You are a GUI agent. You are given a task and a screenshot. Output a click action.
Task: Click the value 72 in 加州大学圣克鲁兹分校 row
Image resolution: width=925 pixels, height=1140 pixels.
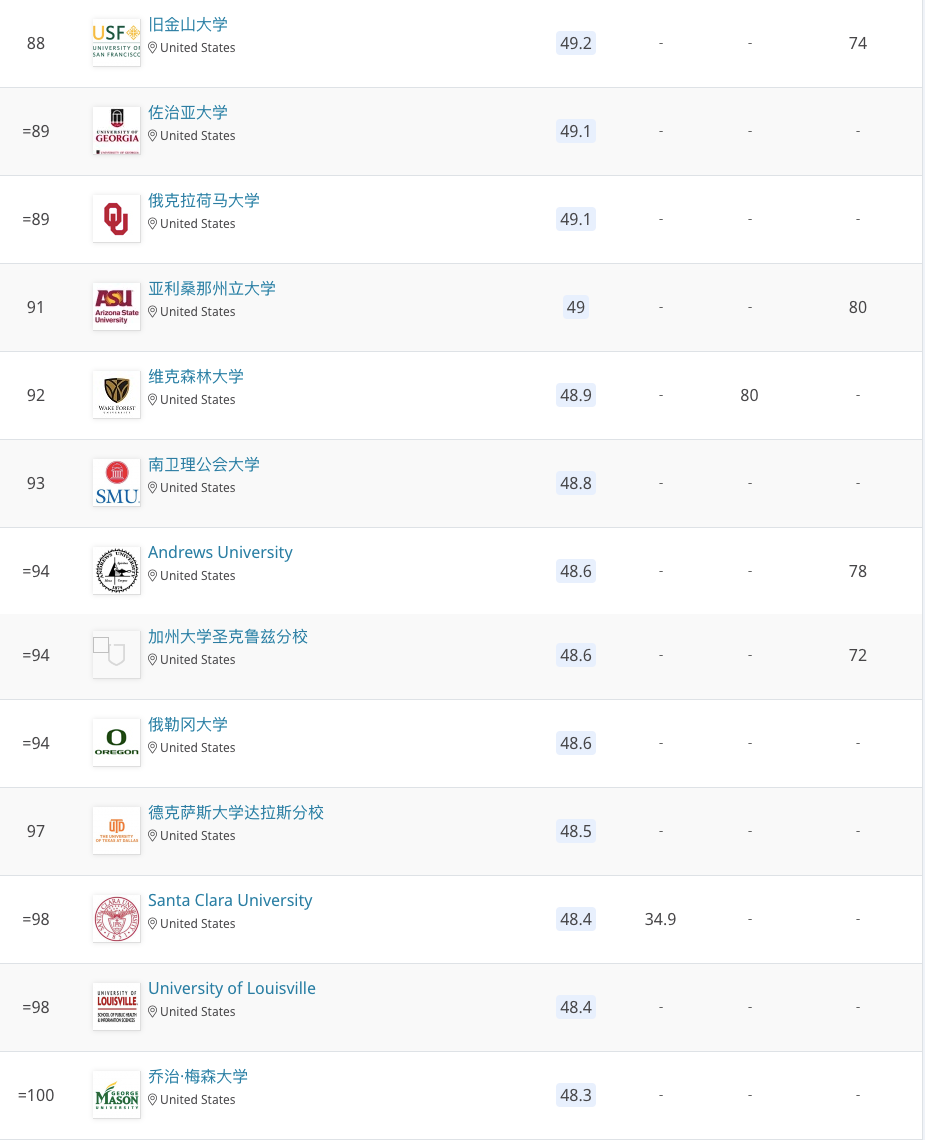(858, 656)
